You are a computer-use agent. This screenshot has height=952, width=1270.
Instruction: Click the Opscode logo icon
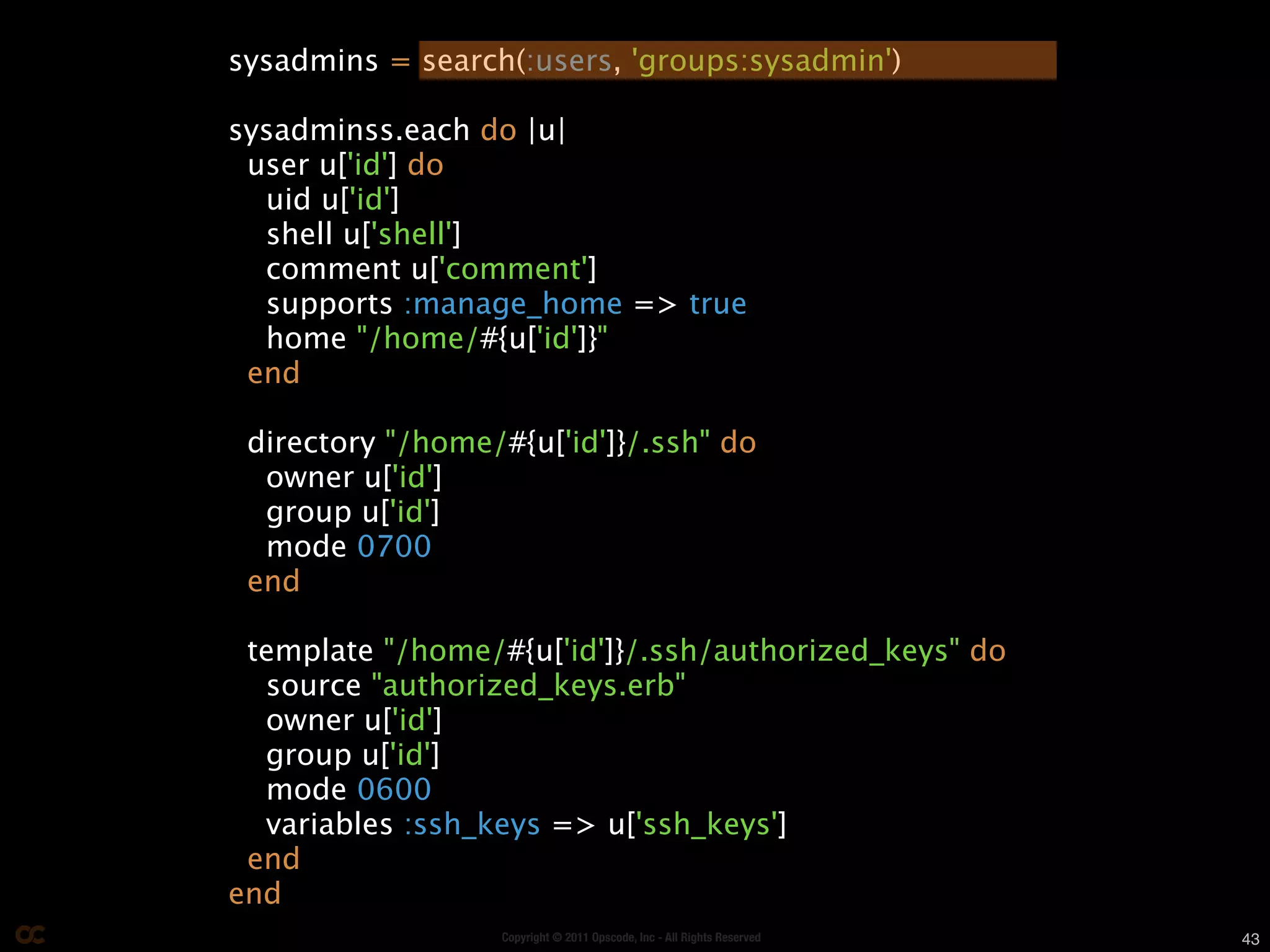[30, 935]
